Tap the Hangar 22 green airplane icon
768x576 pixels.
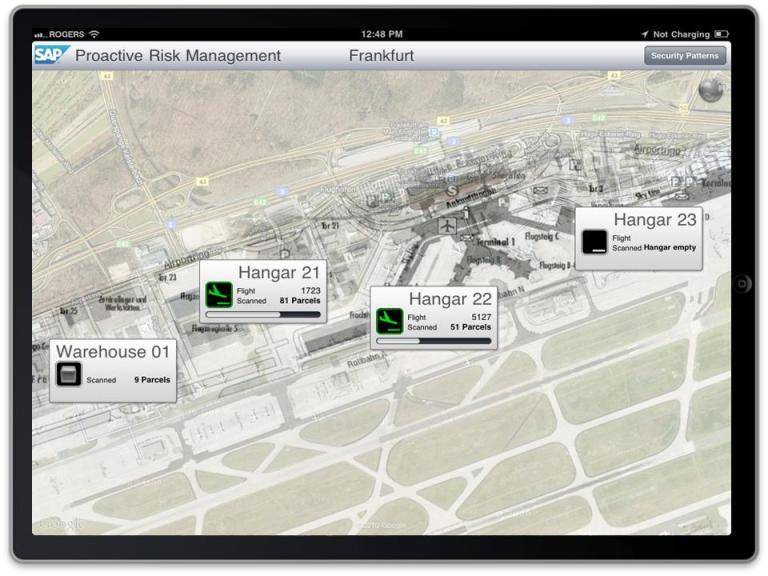click(x=389, y=321)
